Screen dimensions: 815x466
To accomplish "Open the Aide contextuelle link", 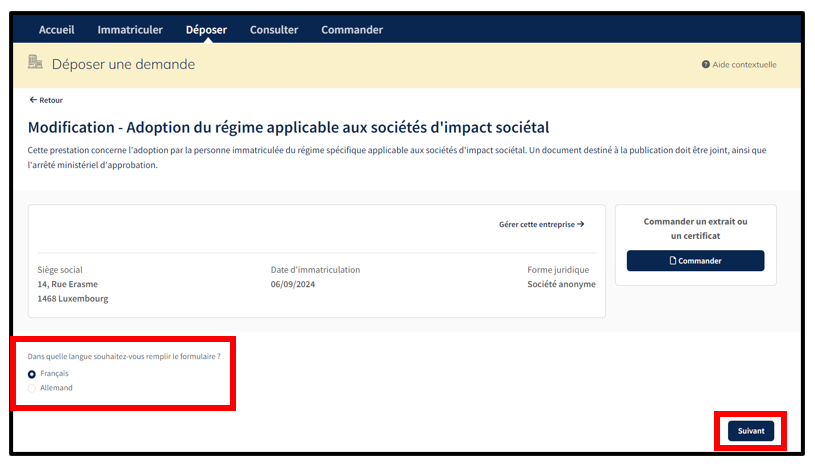I will (744, 65).
